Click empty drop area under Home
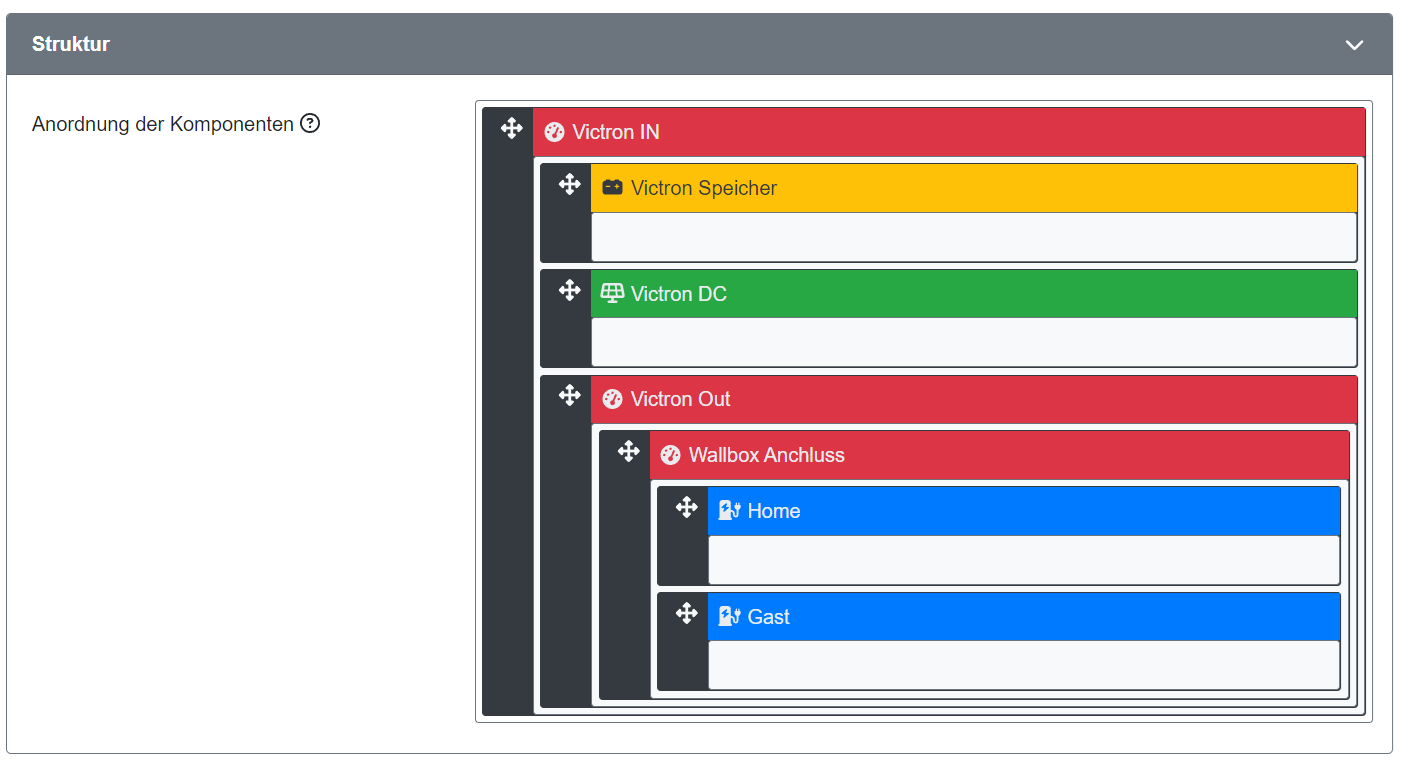 pyautogui.click(x=1024, y=560)
